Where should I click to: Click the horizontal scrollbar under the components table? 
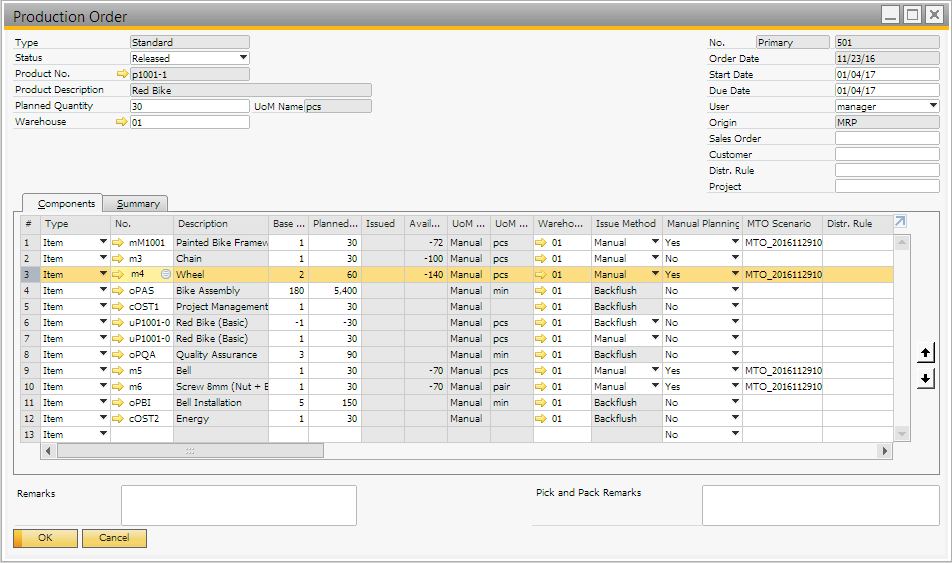pyautogui.click(x=190, y=451)
